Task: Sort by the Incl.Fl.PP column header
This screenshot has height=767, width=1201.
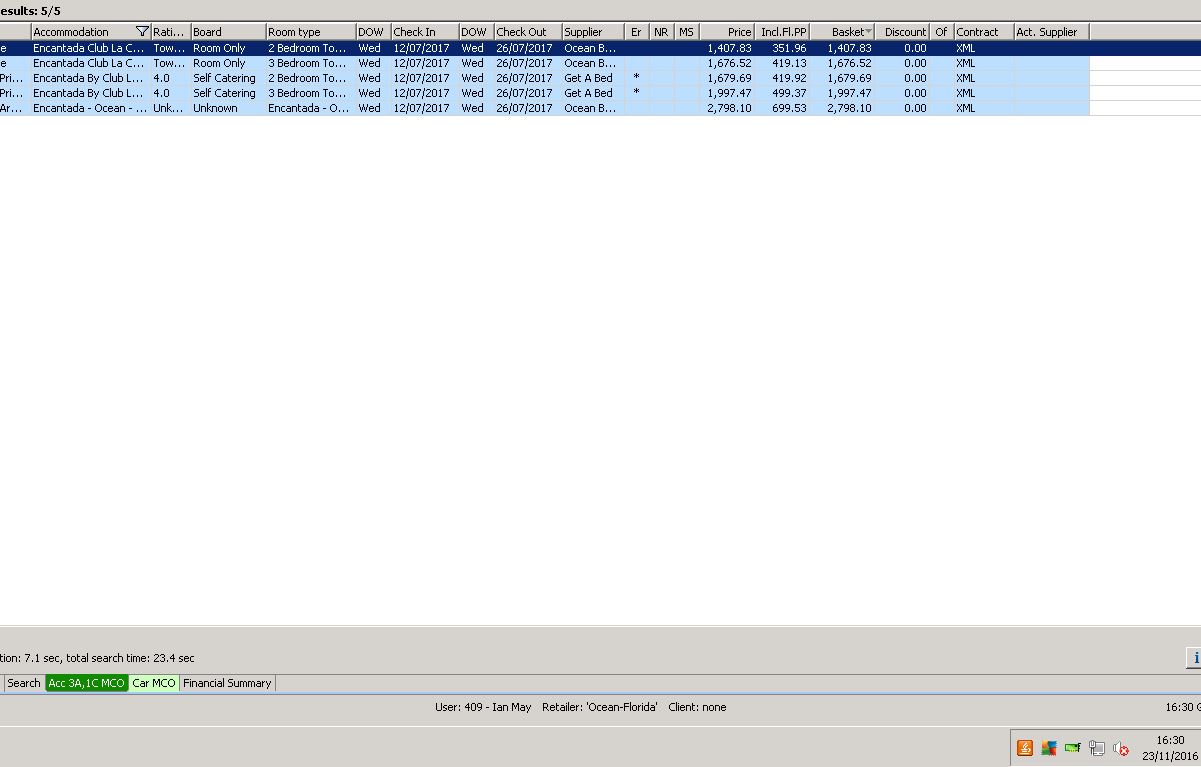Action: (x=782, y=32)
